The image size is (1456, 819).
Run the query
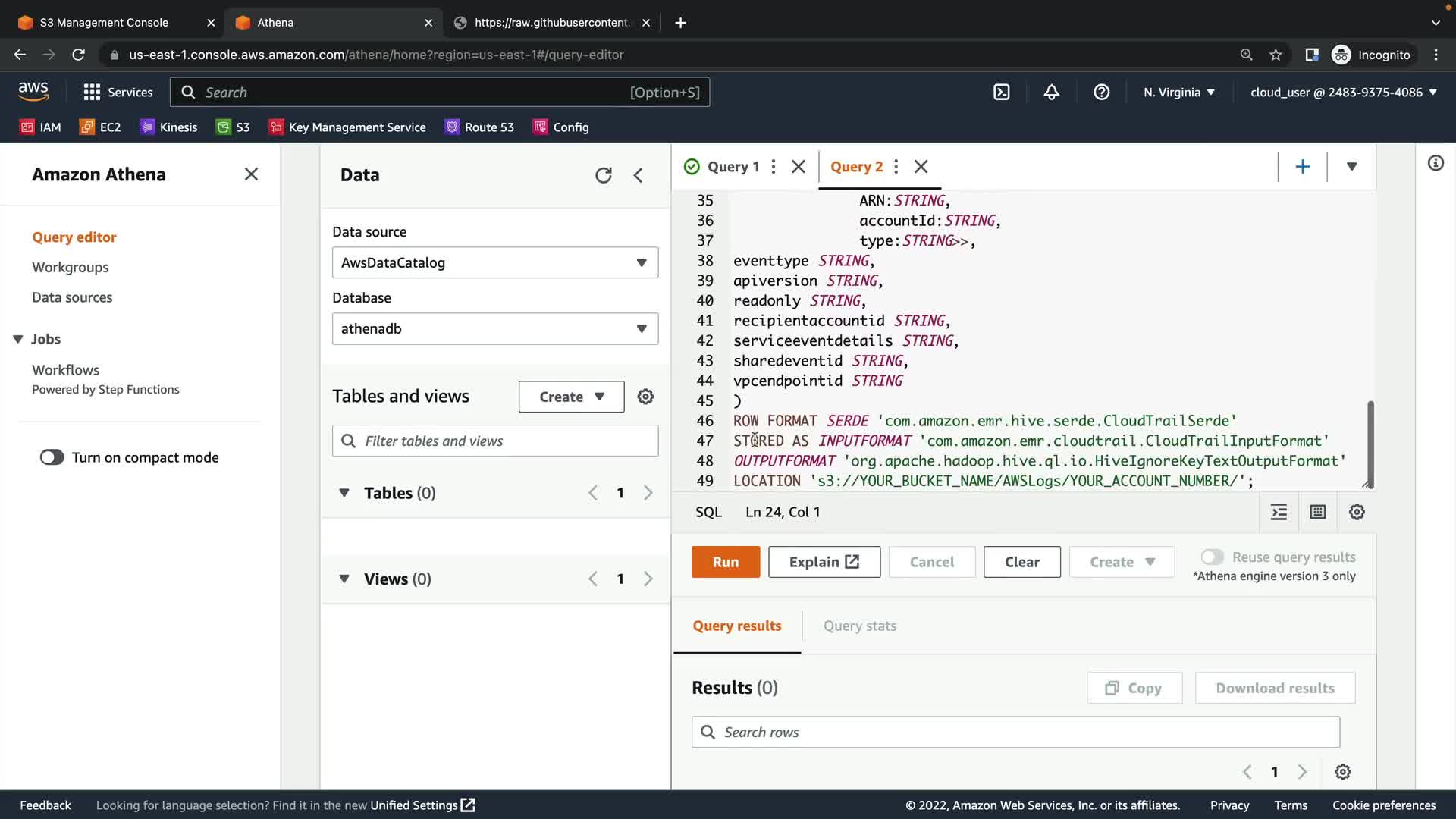point(725,562)
